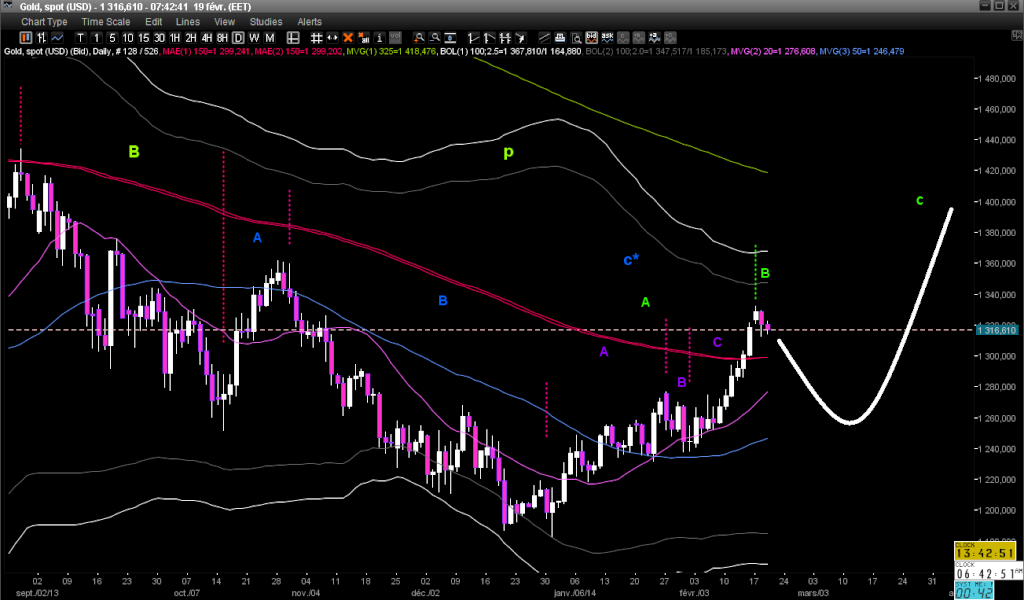Viewport: 1024px width, 600px height.
Task: Open the Time Scale menu
Action: point(106,22)
